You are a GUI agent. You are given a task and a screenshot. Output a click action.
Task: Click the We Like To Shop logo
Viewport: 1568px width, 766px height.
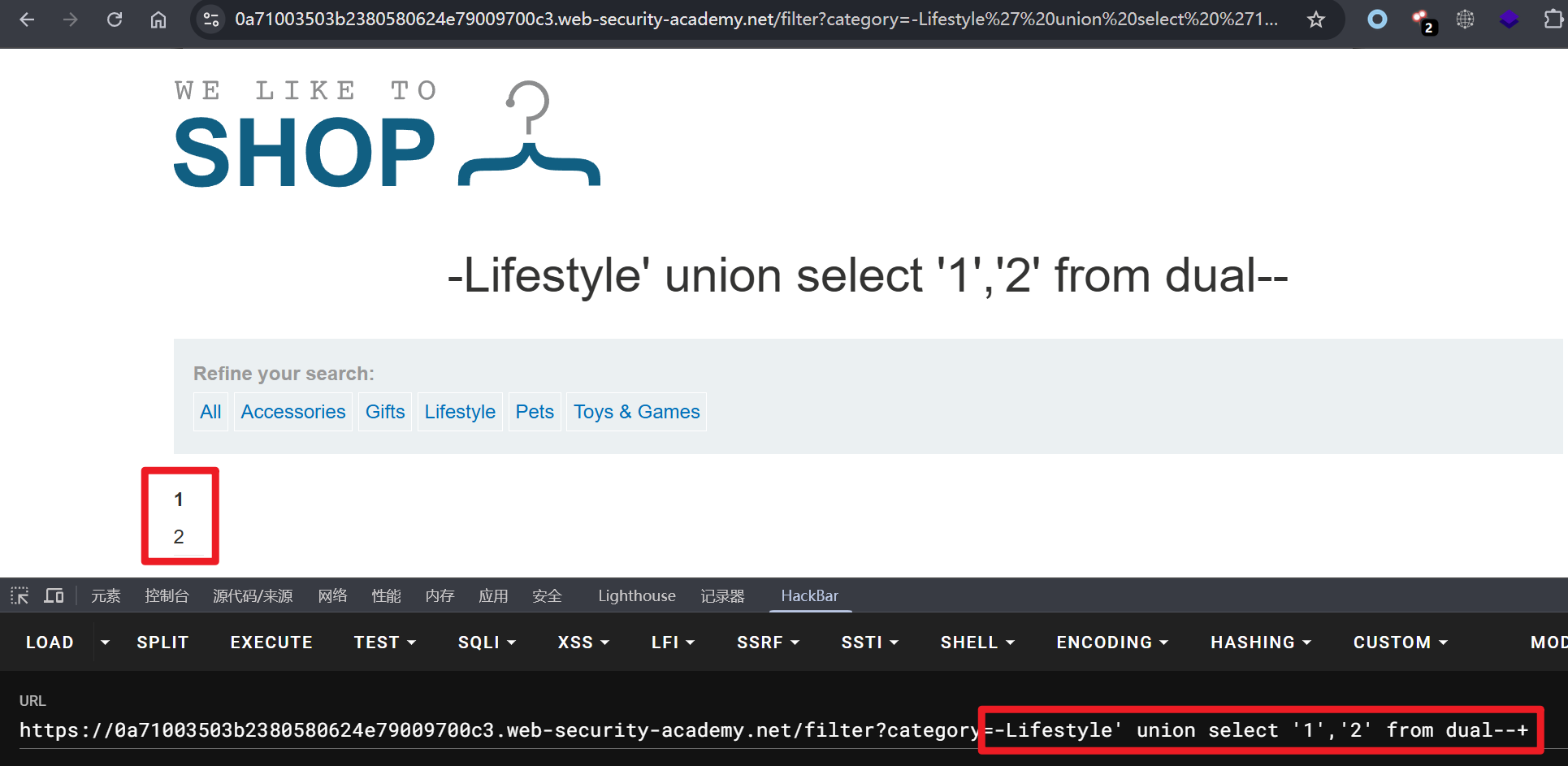point(387,136)
